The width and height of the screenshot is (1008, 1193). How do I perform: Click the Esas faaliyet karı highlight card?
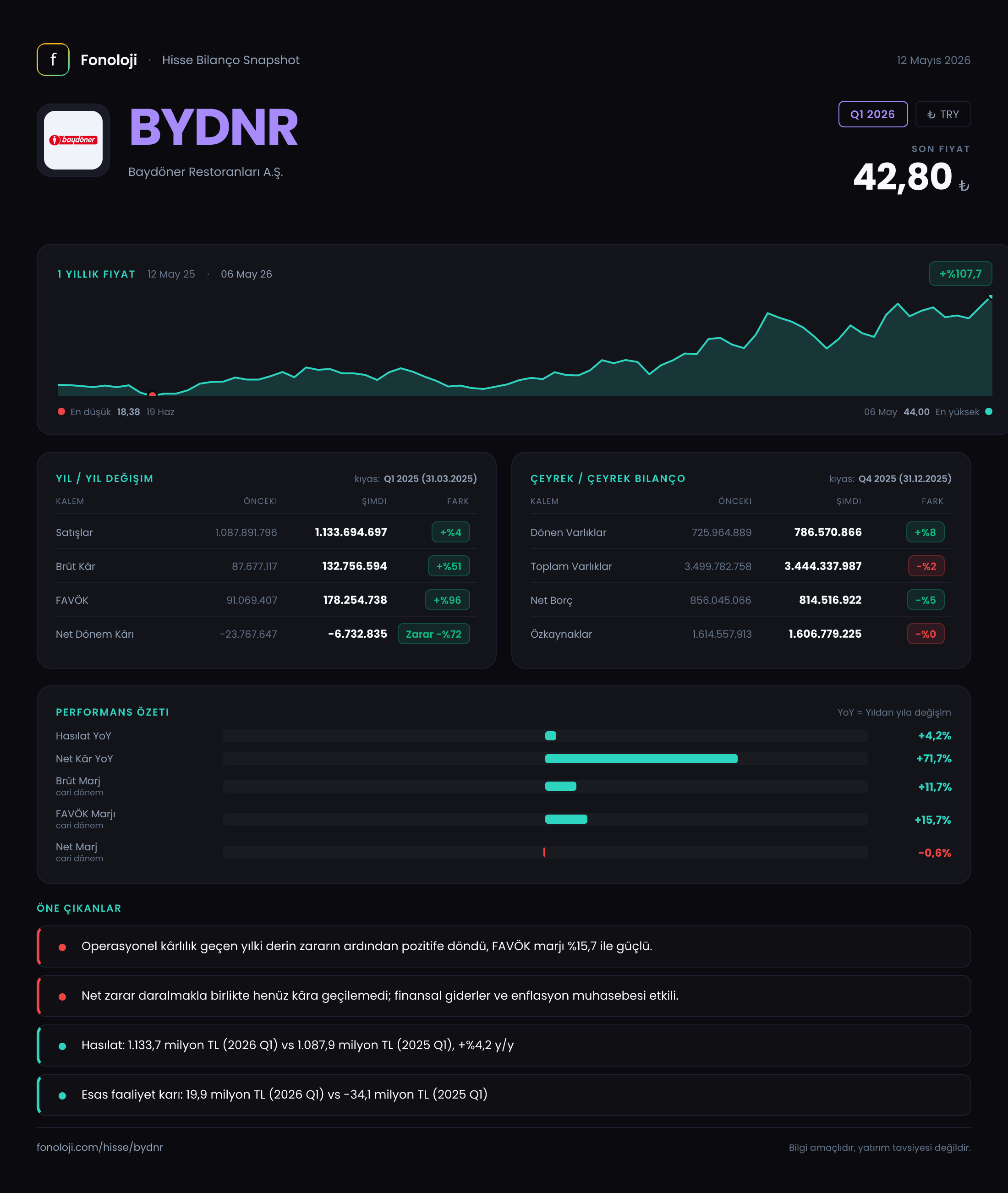[504, 1094]
